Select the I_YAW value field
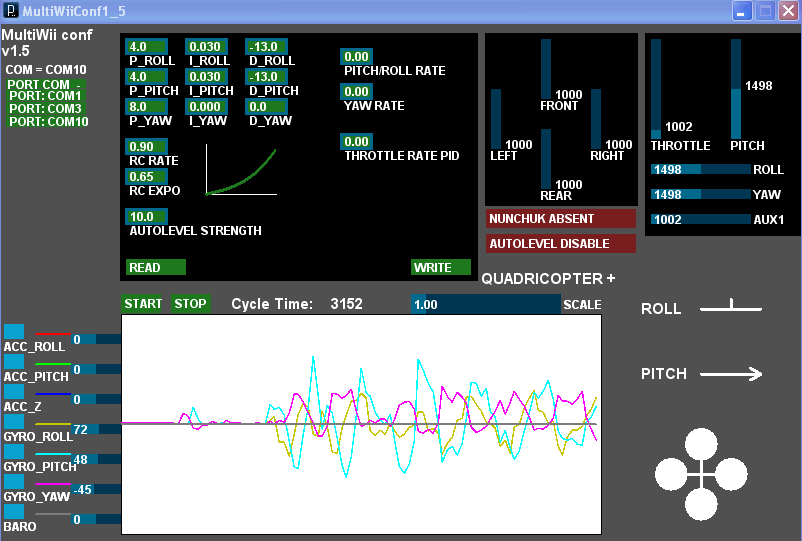 click(x=206, y=106)
